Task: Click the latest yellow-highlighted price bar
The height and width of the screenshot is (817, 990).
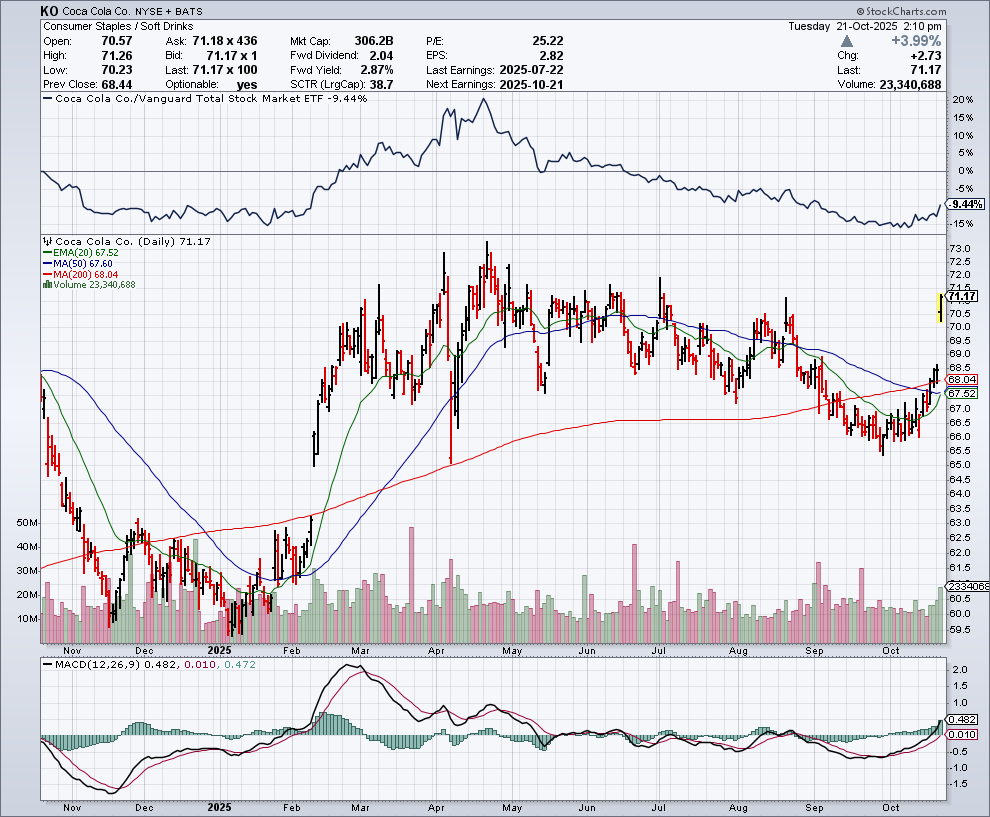Action: pyautogui.click(x=939, y=308)
